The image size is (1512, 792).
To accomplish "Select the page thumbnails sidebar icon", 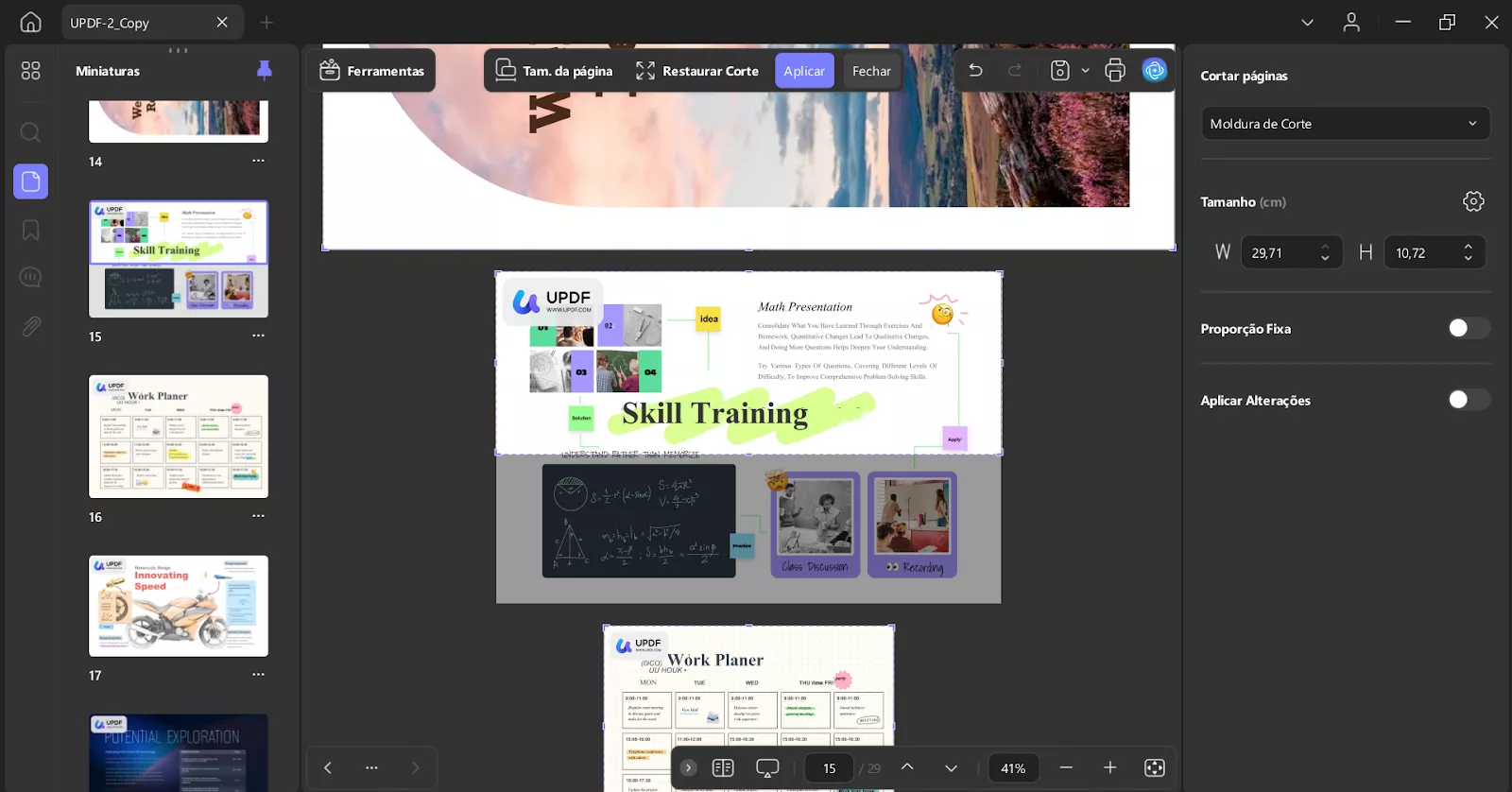I will pyautogui.click(x=30, y=181).
